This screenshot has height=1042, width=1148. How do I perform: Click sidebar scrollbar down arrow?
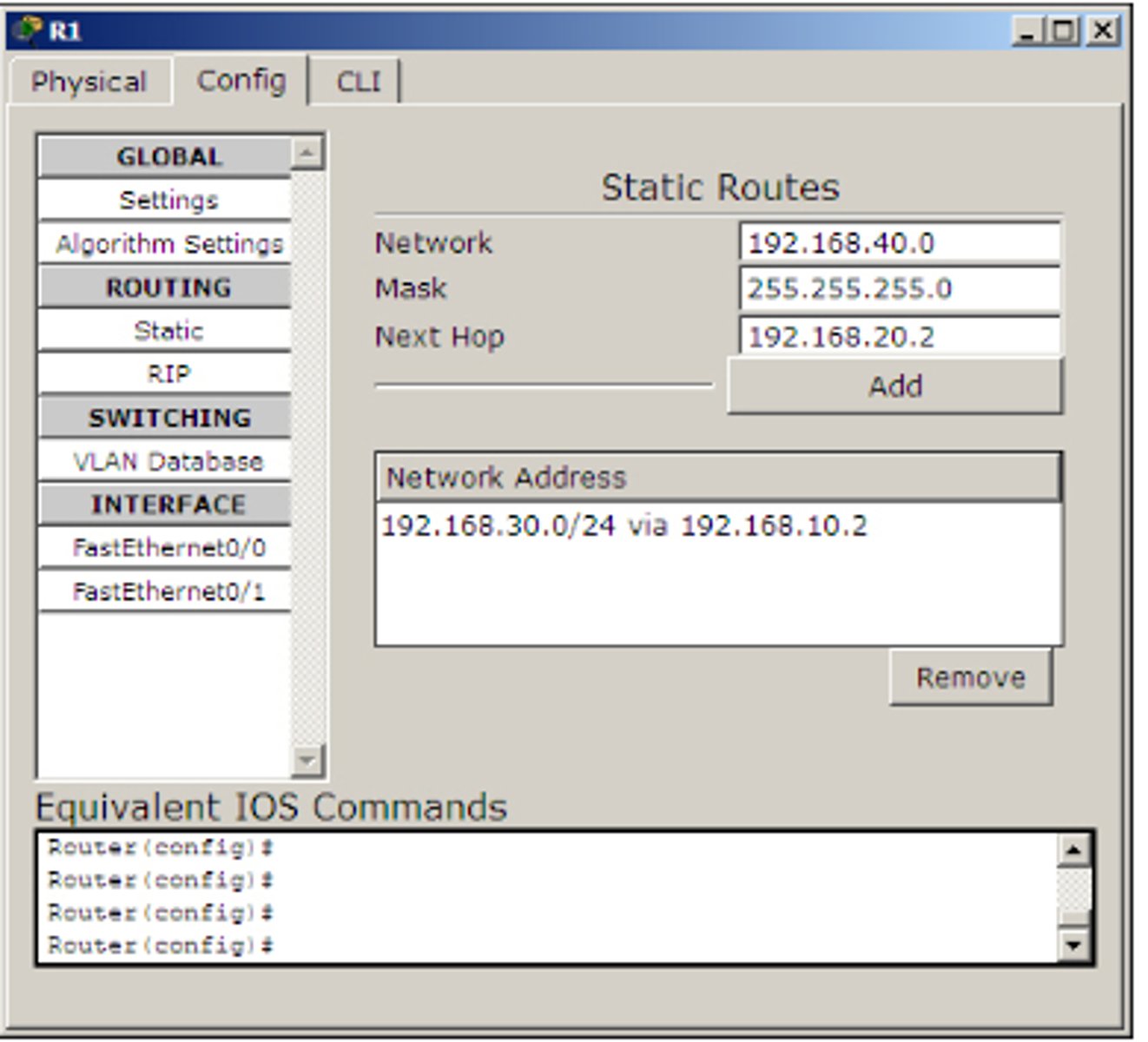click(307, 760)
